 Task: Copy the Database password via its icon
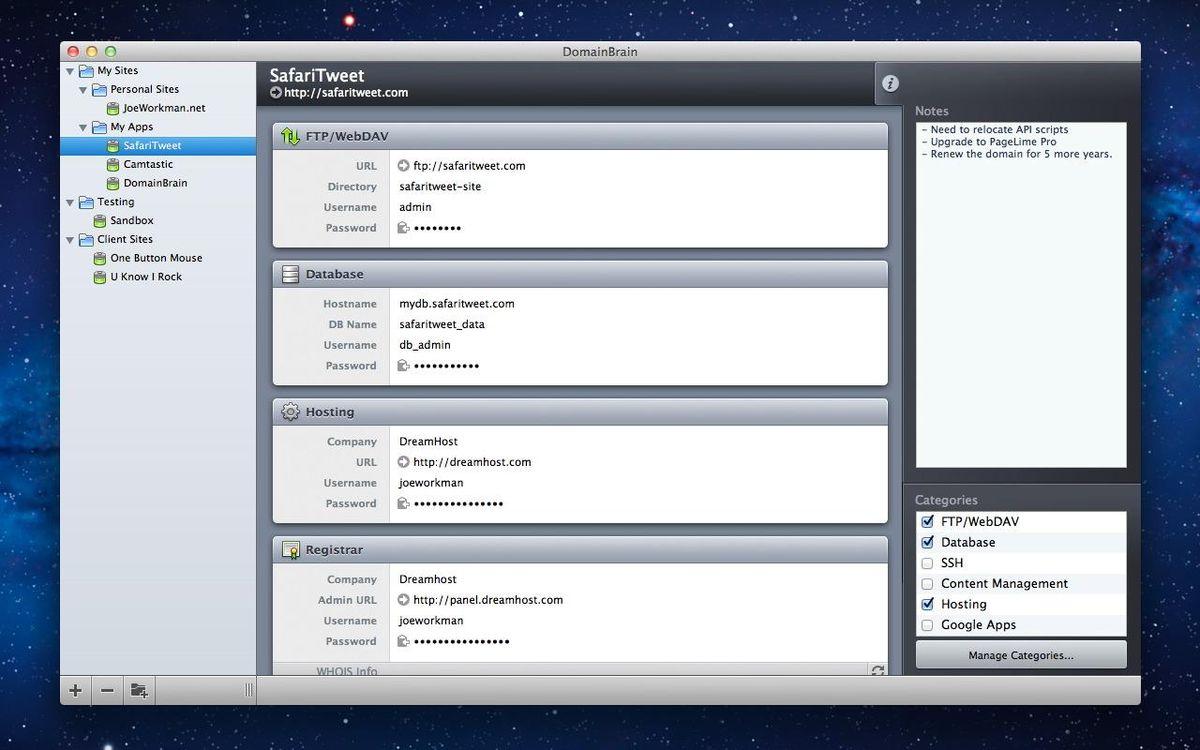click(404, 366)
